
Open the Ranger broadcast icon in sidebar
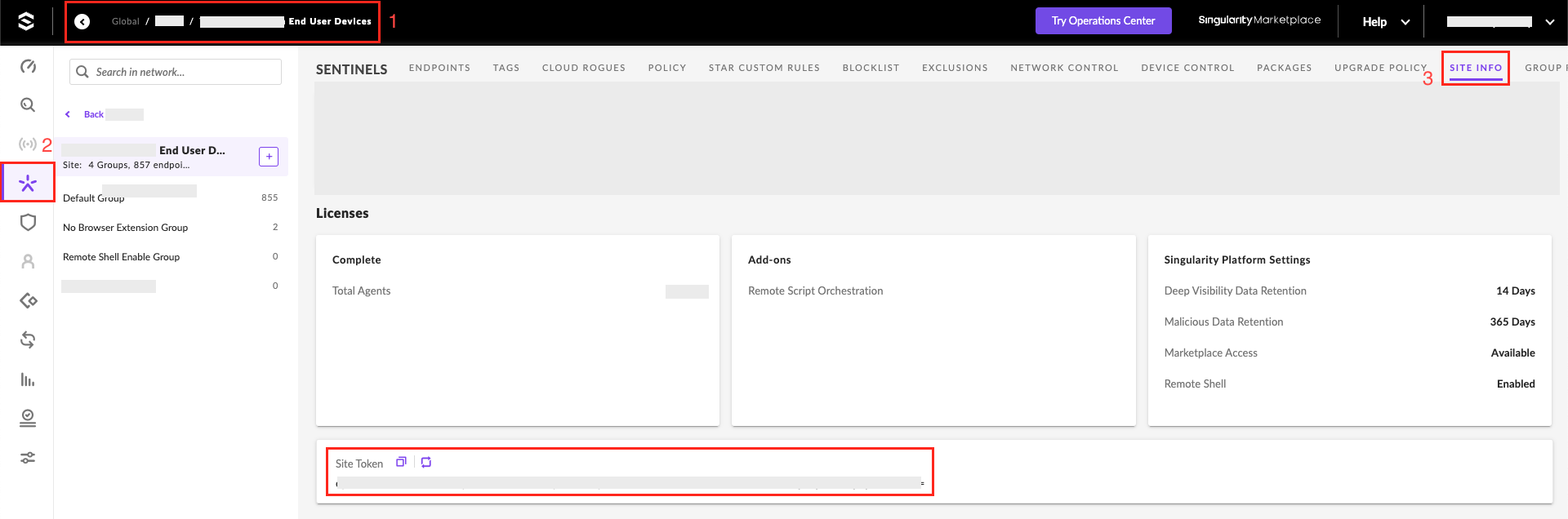click(28, 144)
